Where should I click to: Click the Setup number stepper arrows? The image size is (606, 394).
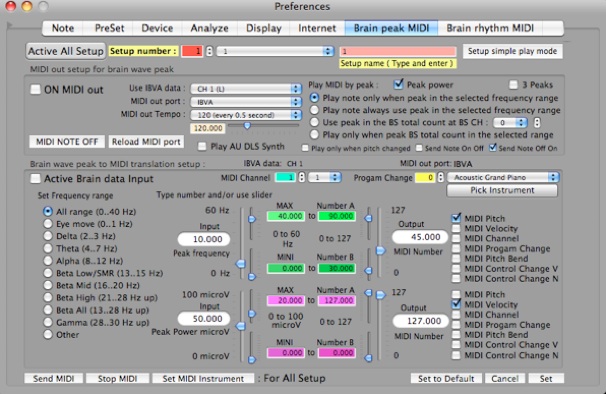[x=209, y=51]
